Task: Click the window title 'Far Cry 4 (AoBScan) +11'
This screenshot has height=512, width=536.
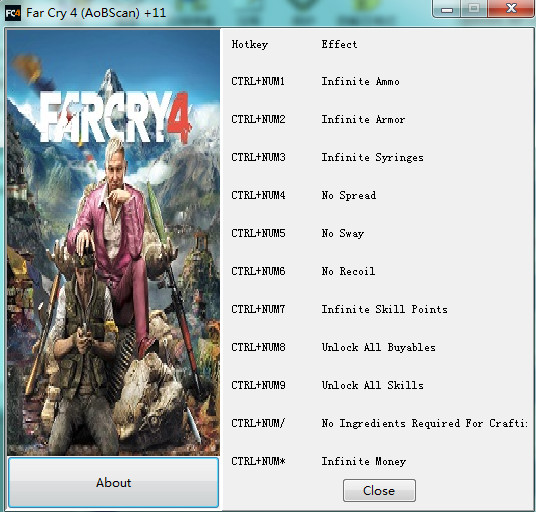Action: coord(96,13)
